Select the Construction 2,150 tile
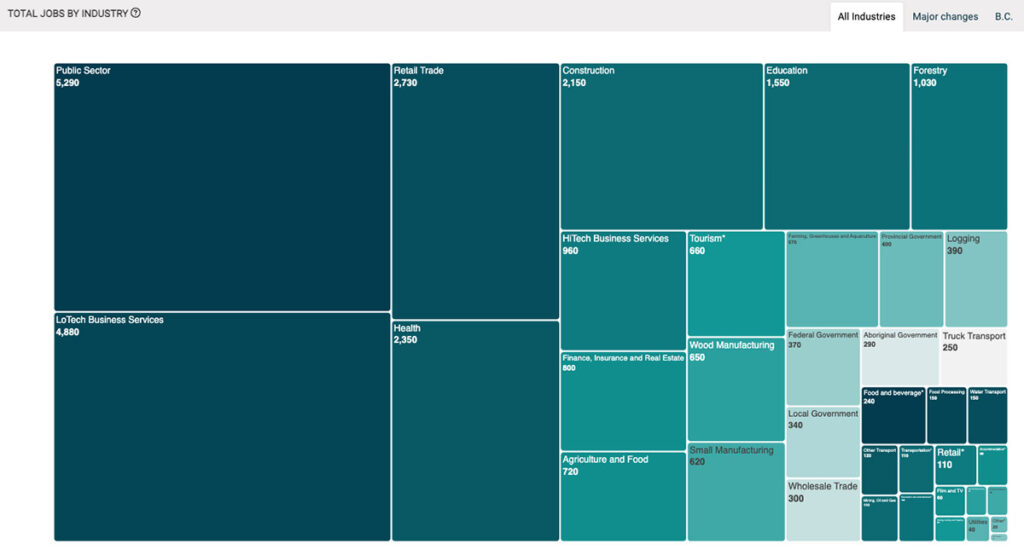This screenshot has height=550, width=1024. (662, 146)
